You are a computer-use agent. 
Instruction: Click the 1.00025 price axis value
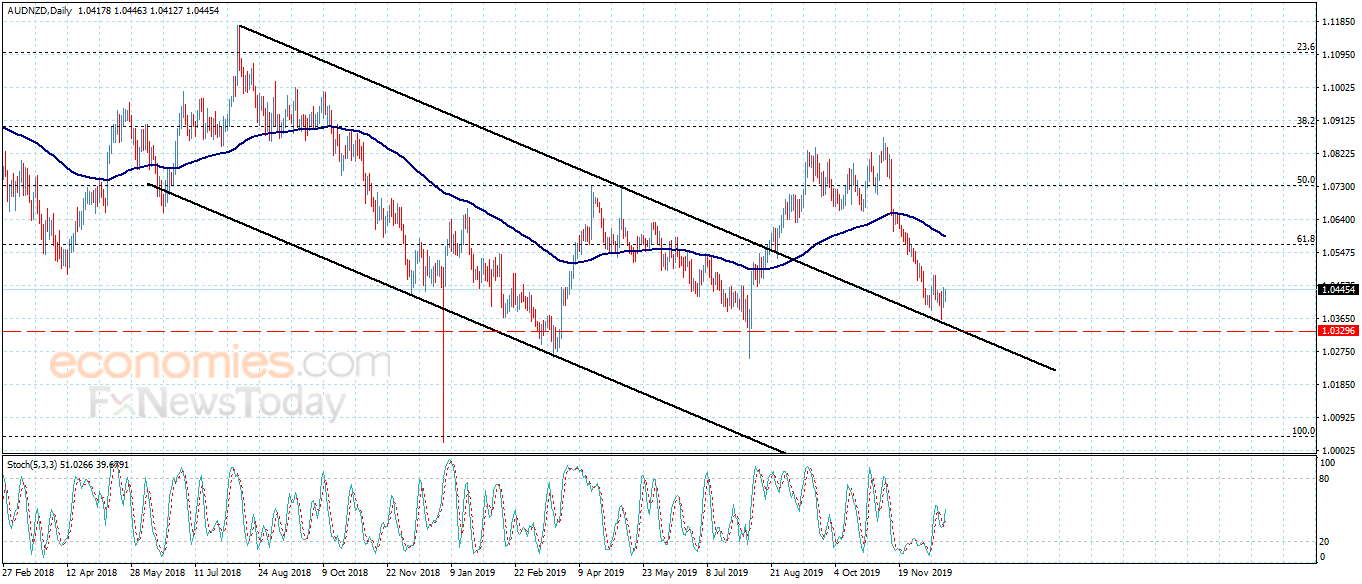[x=1338, y=451]
